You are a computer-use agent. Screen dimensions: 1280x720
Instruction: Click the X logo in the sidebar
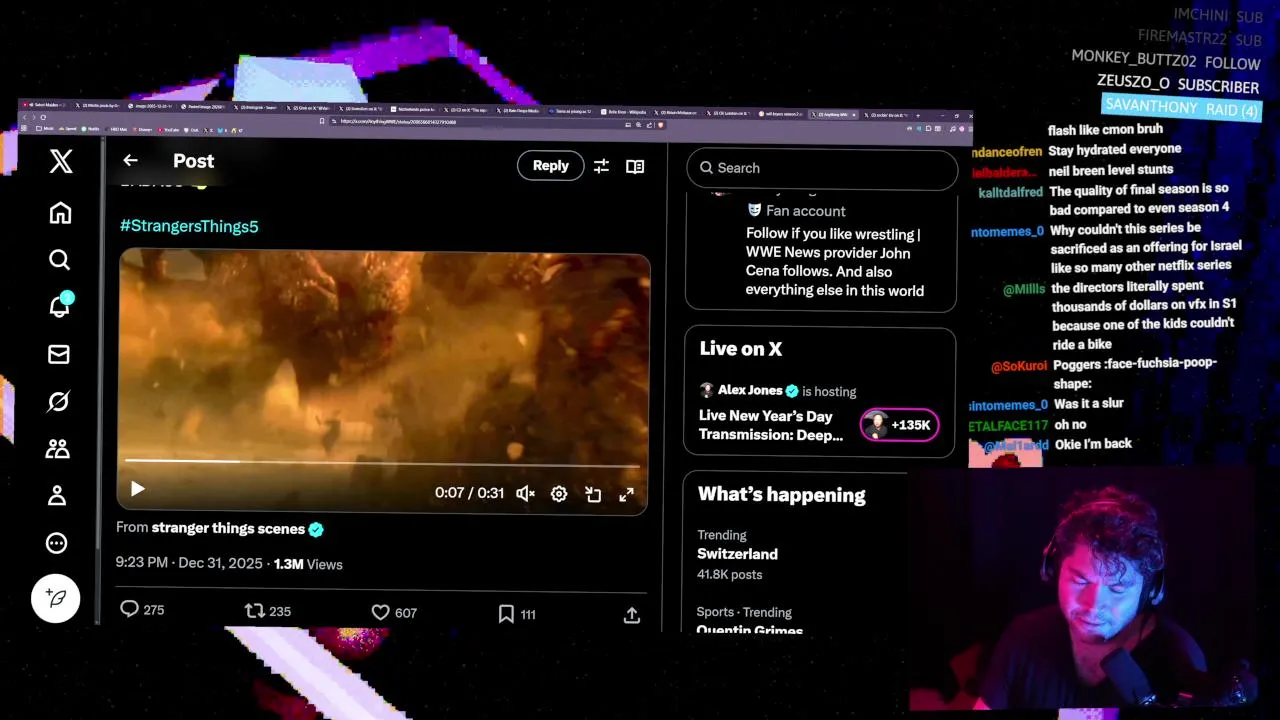point(61,161)
